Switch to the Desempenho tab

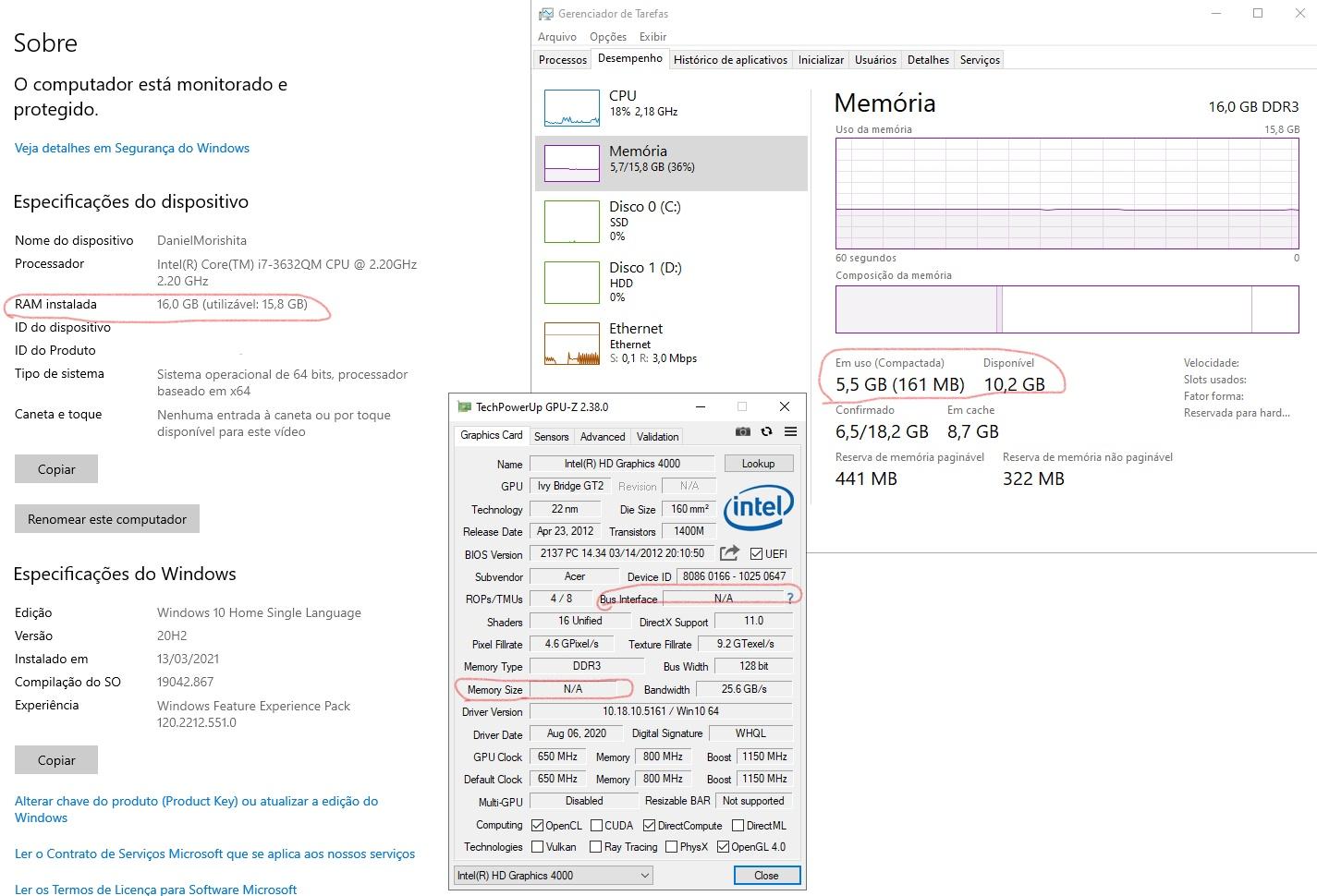pos(630,58)
